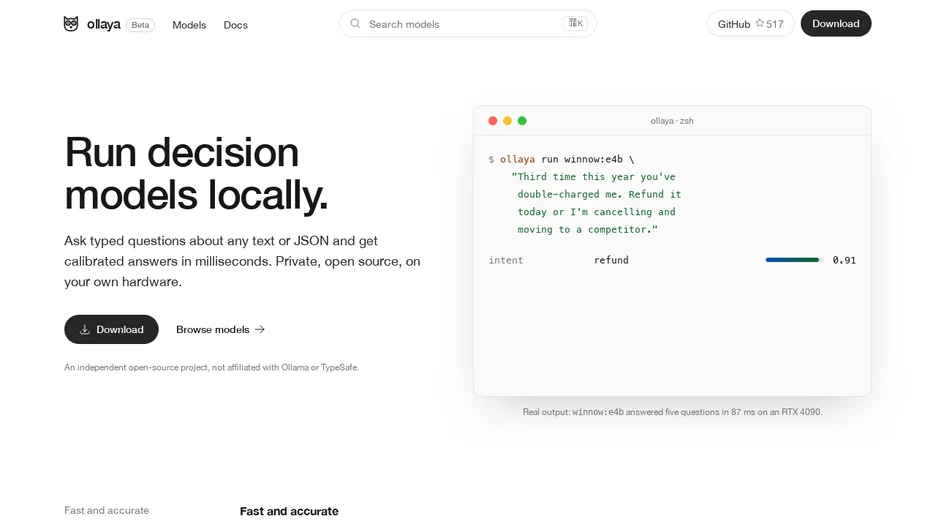Focus the Search models field
This screenshot has width=936, height=527.
tap(467, 24)
